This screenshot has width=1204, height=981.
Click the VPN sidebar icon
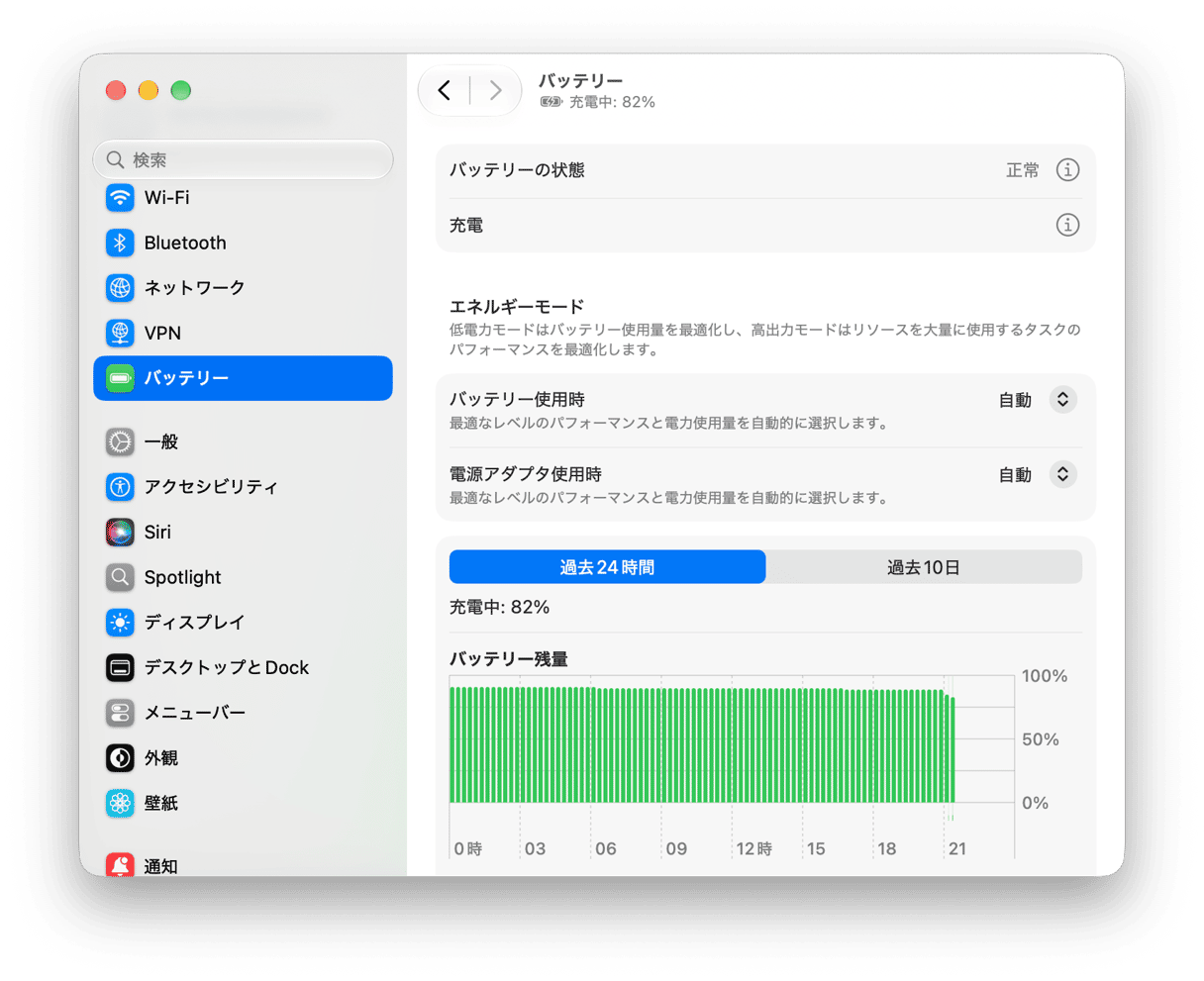click(x=120, y=333)
